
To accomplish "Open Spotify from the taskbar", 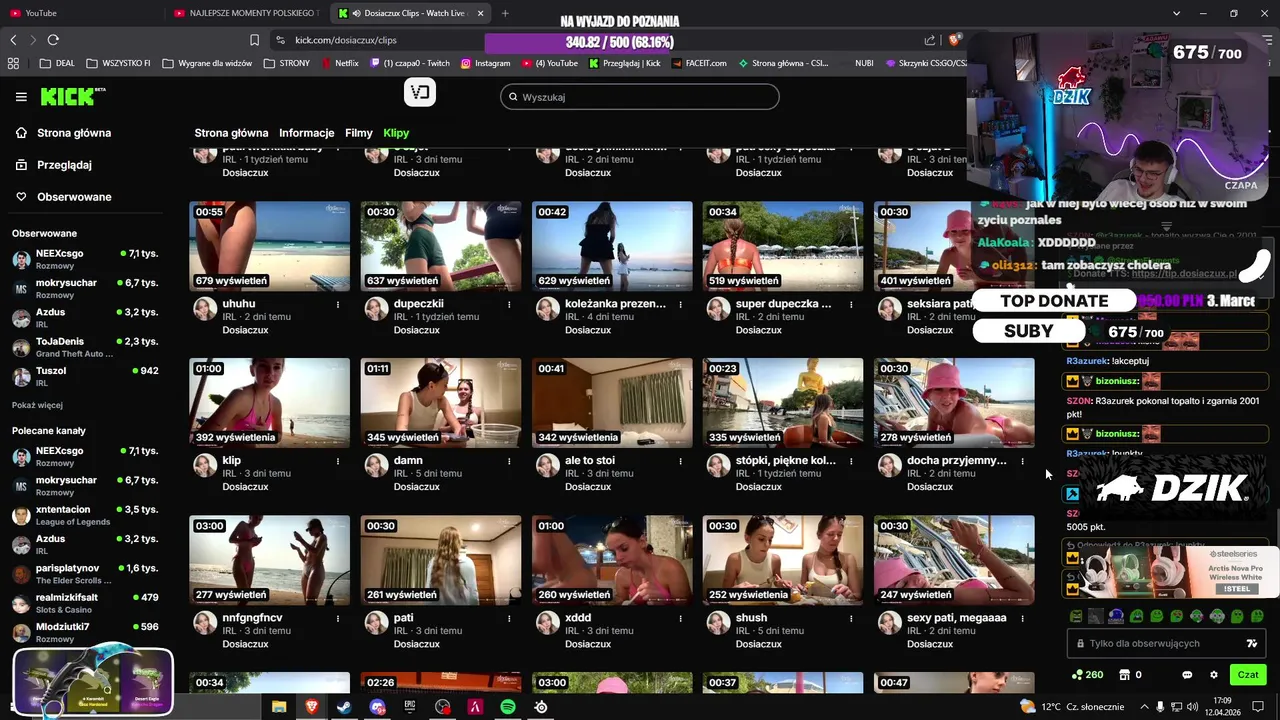I will click(x=508, y=707).
